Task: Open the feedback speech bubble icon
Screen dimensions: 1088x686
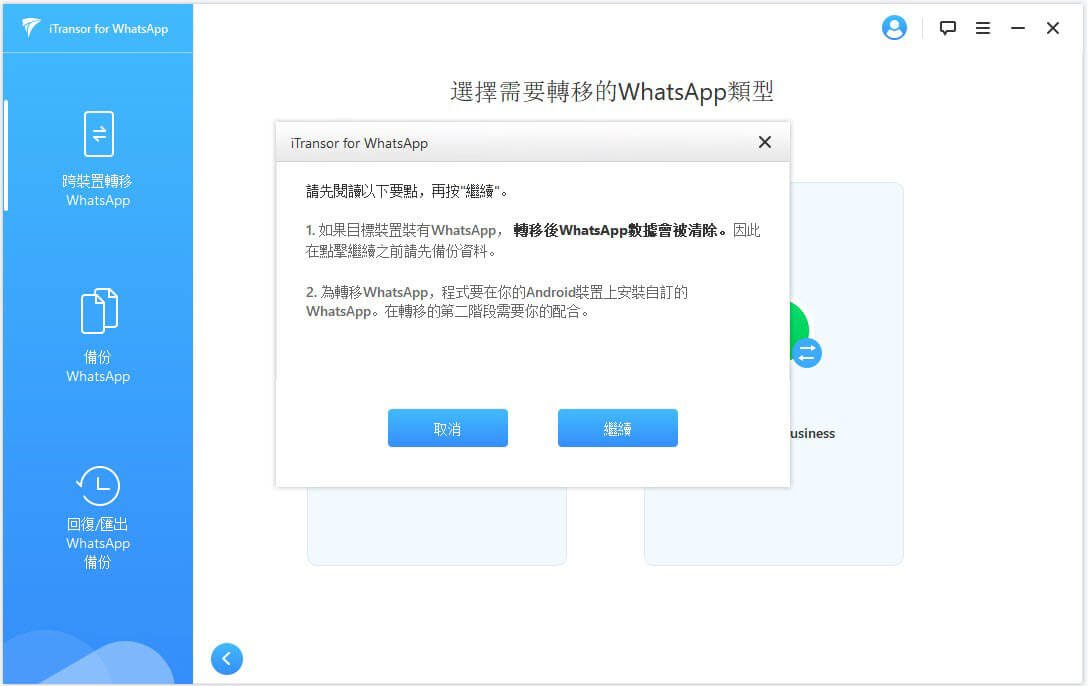Action: click(x=948, y=28)
